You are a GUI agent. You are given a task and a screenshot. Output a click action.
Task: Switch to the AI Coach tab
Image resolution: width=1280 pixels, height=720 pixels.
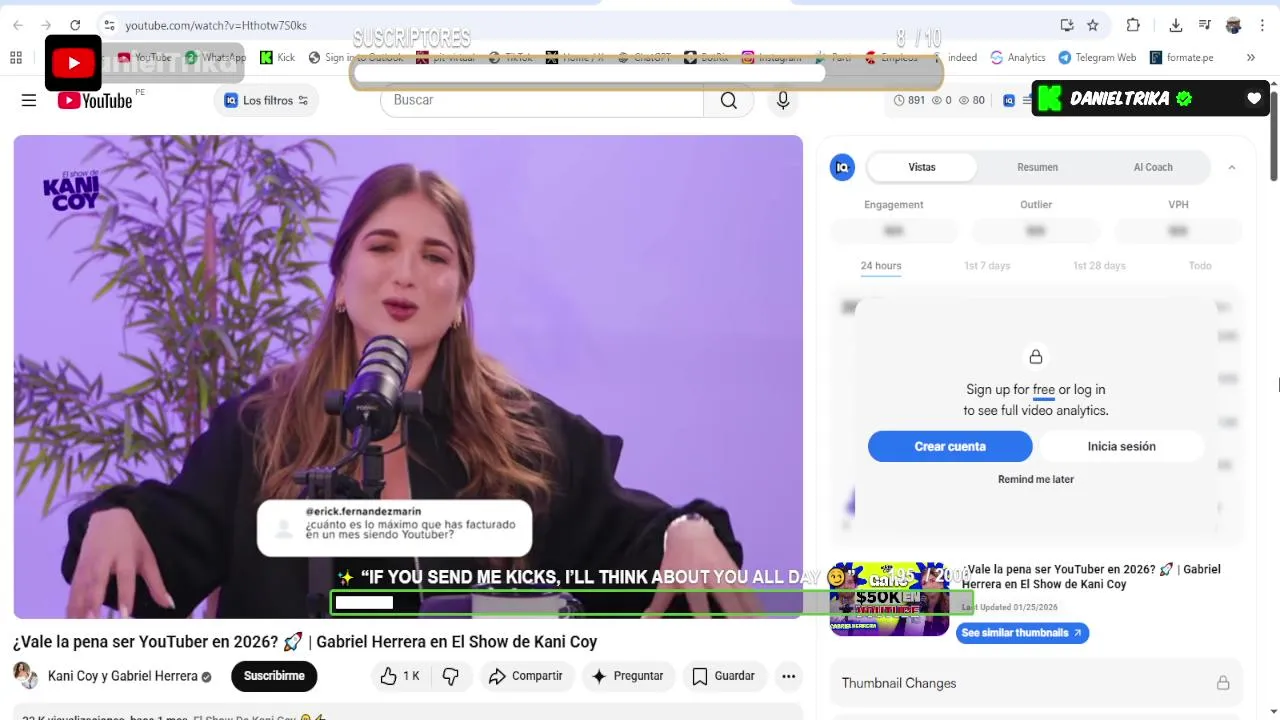1153,167
